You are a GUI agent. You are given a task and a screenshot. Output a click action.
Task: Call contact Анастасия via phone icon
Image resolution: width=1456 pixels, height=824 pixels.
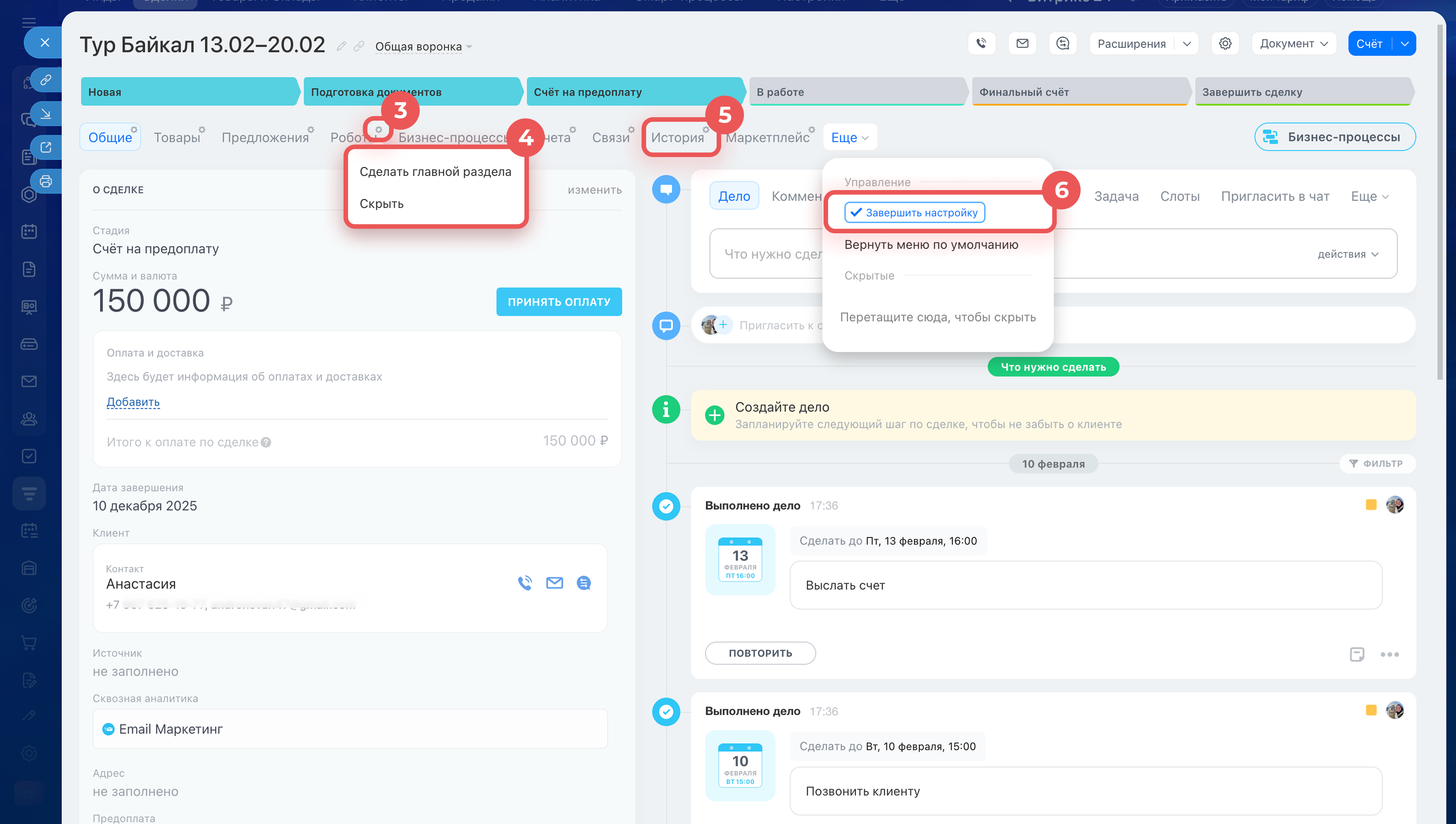(x=525, y=583)
